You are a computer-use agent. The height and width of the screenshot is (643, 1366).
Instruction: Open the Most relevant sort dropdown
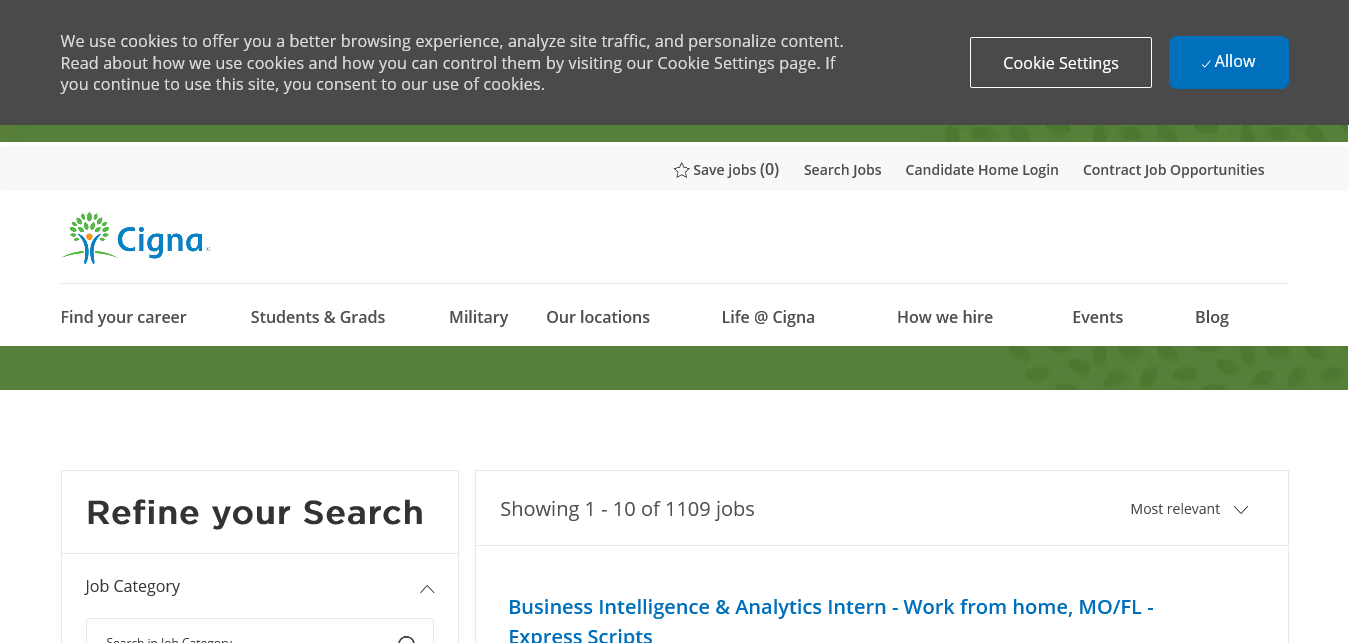point(1189,509)
